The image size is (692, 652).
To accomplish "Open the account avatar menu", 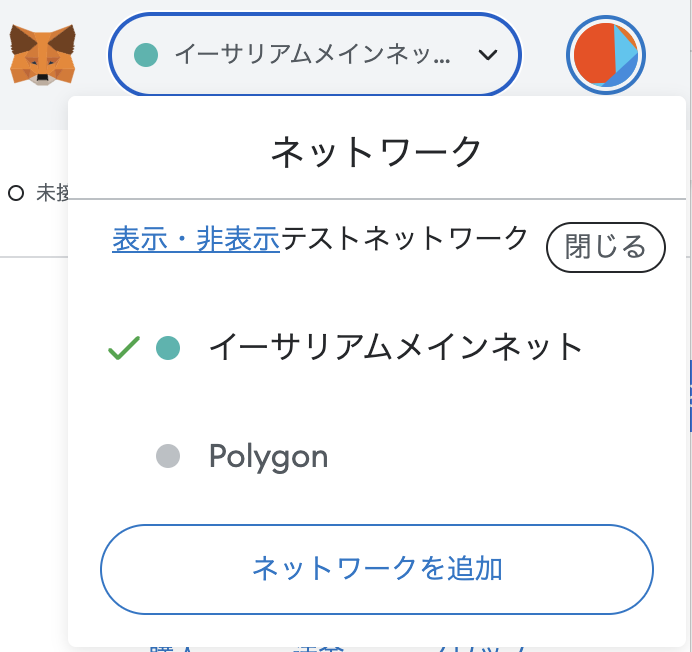I will click(606, 55).
